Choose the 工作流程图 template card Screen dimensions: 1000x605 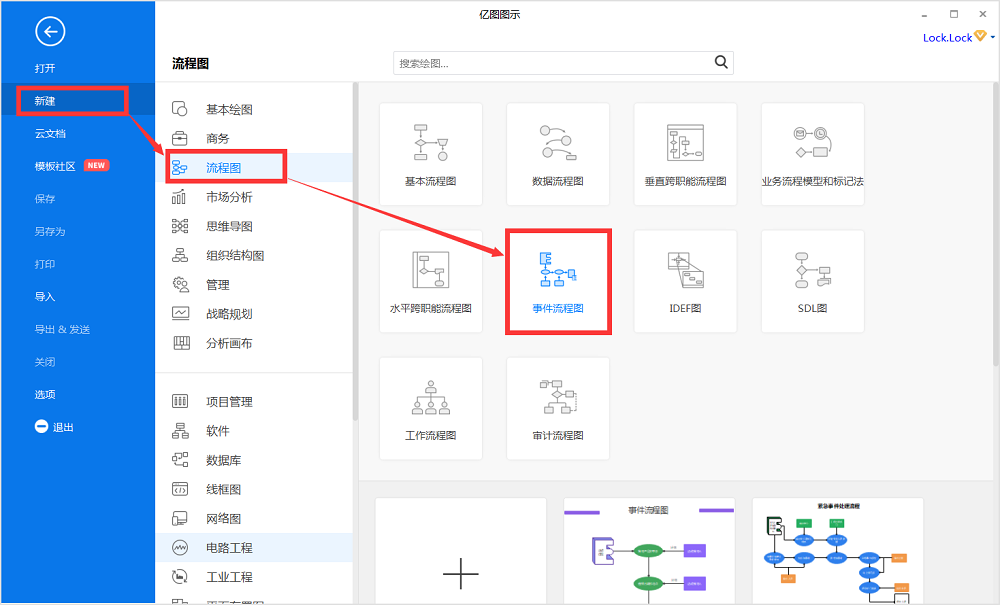(x=430, y=408)
